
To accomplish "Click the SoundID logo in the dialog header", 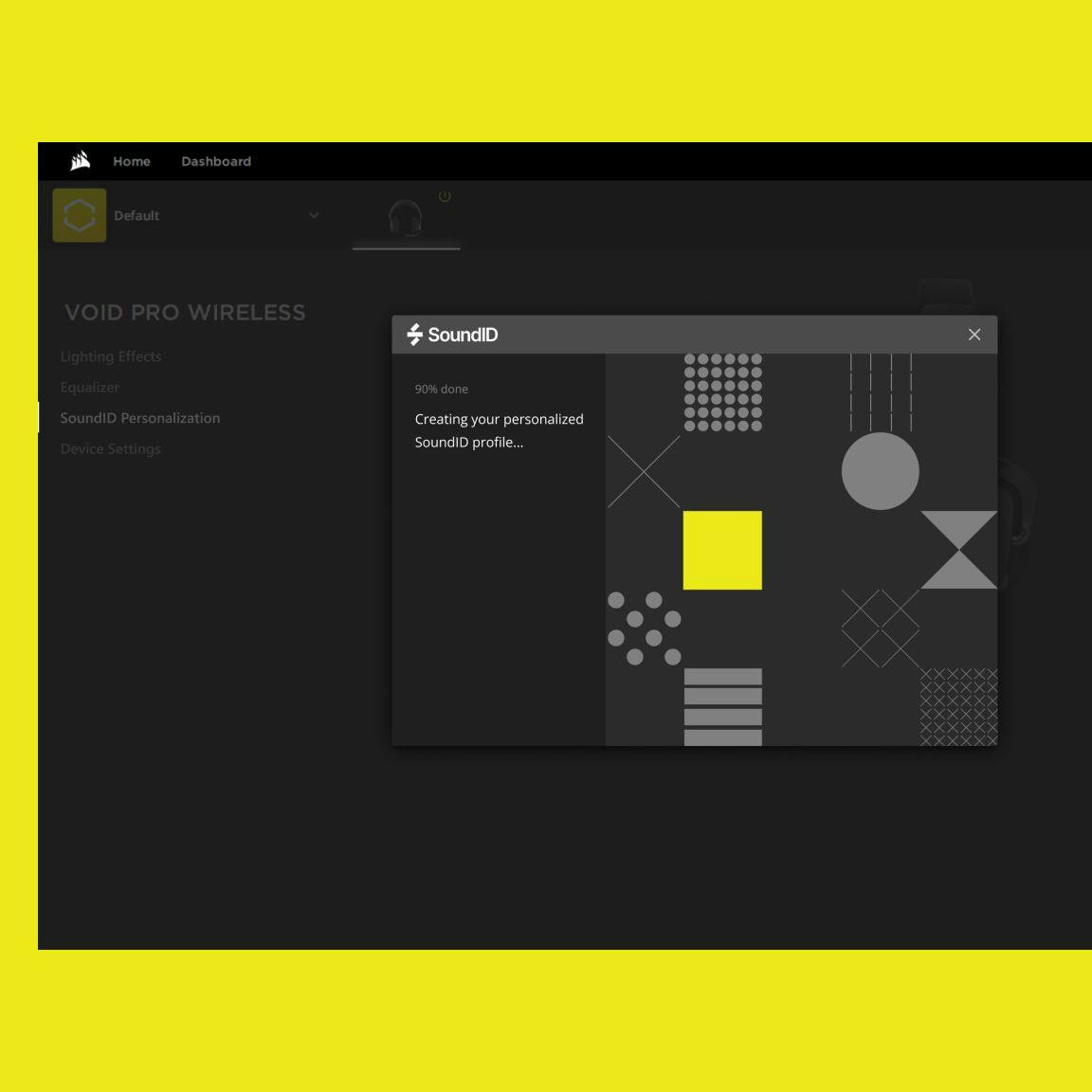I will point(453,335).
